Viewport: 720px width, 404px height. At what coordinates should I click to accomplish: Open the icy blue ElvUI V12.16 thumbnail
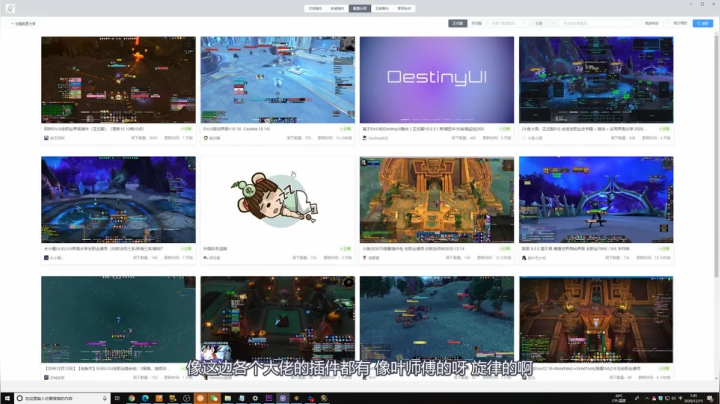[x=277, y=80]
